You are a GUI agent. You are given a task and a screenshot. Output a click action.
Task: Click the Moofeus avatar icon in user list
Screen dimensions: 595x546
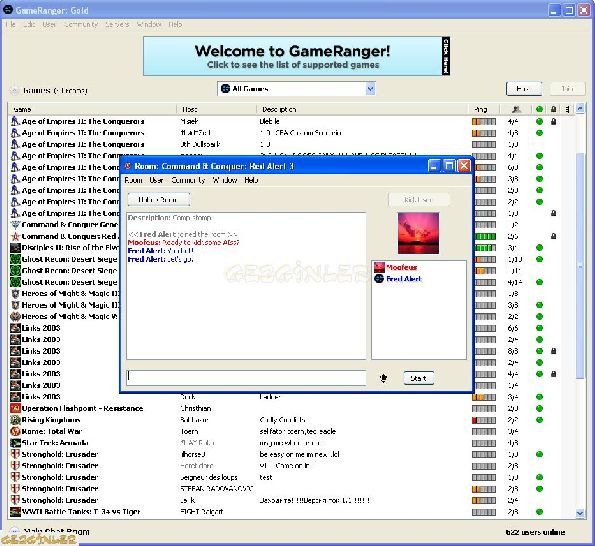point(379,267)
